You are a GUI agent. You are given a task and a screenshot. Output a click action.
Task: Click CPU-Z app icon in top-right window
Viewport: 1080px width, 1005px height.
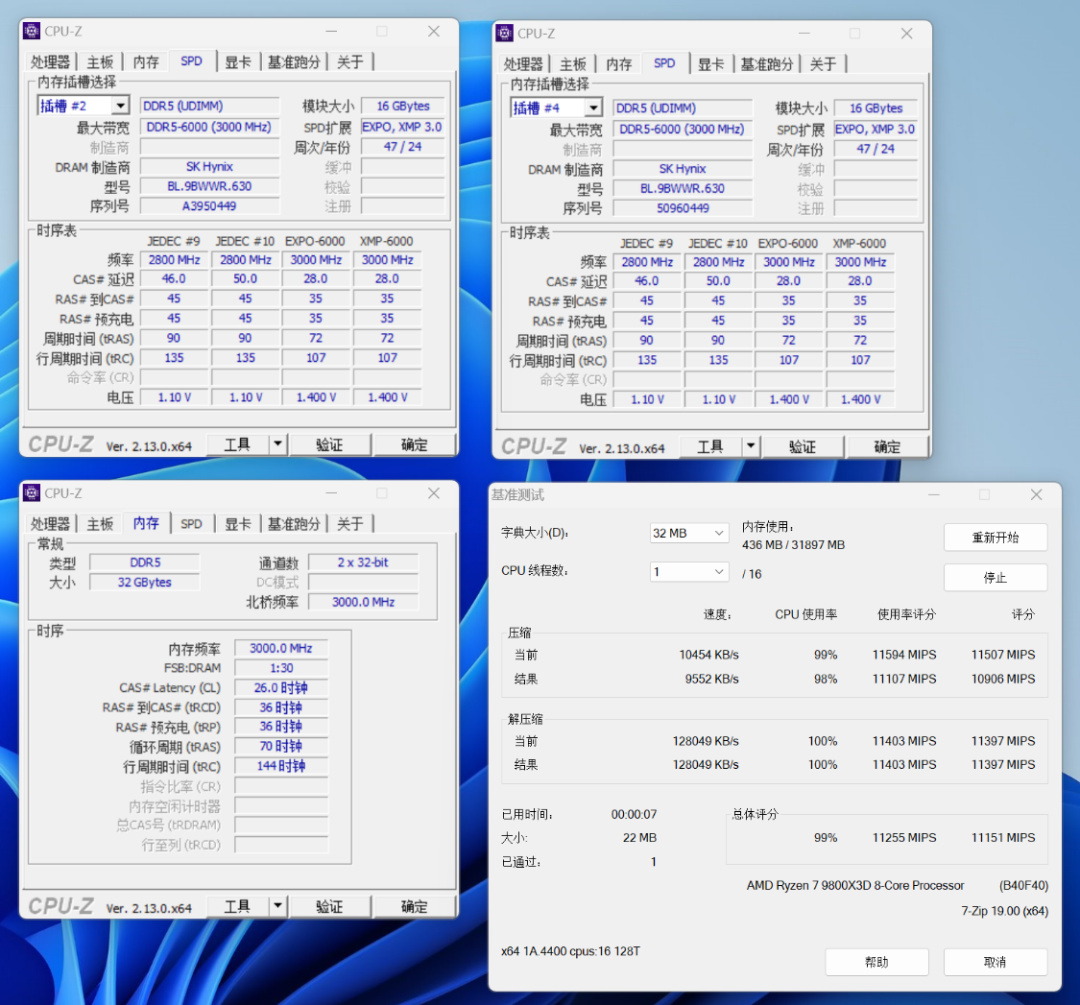pos(504,33)
